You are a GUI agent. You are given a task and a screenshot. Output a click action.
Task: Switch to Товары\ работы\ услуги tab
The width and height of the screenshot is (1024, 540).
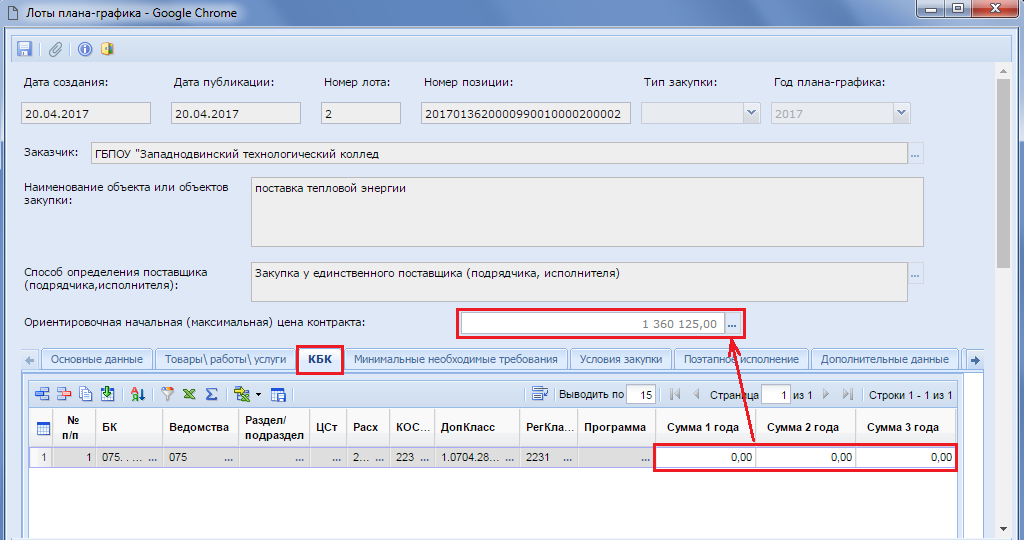(223, 359)
